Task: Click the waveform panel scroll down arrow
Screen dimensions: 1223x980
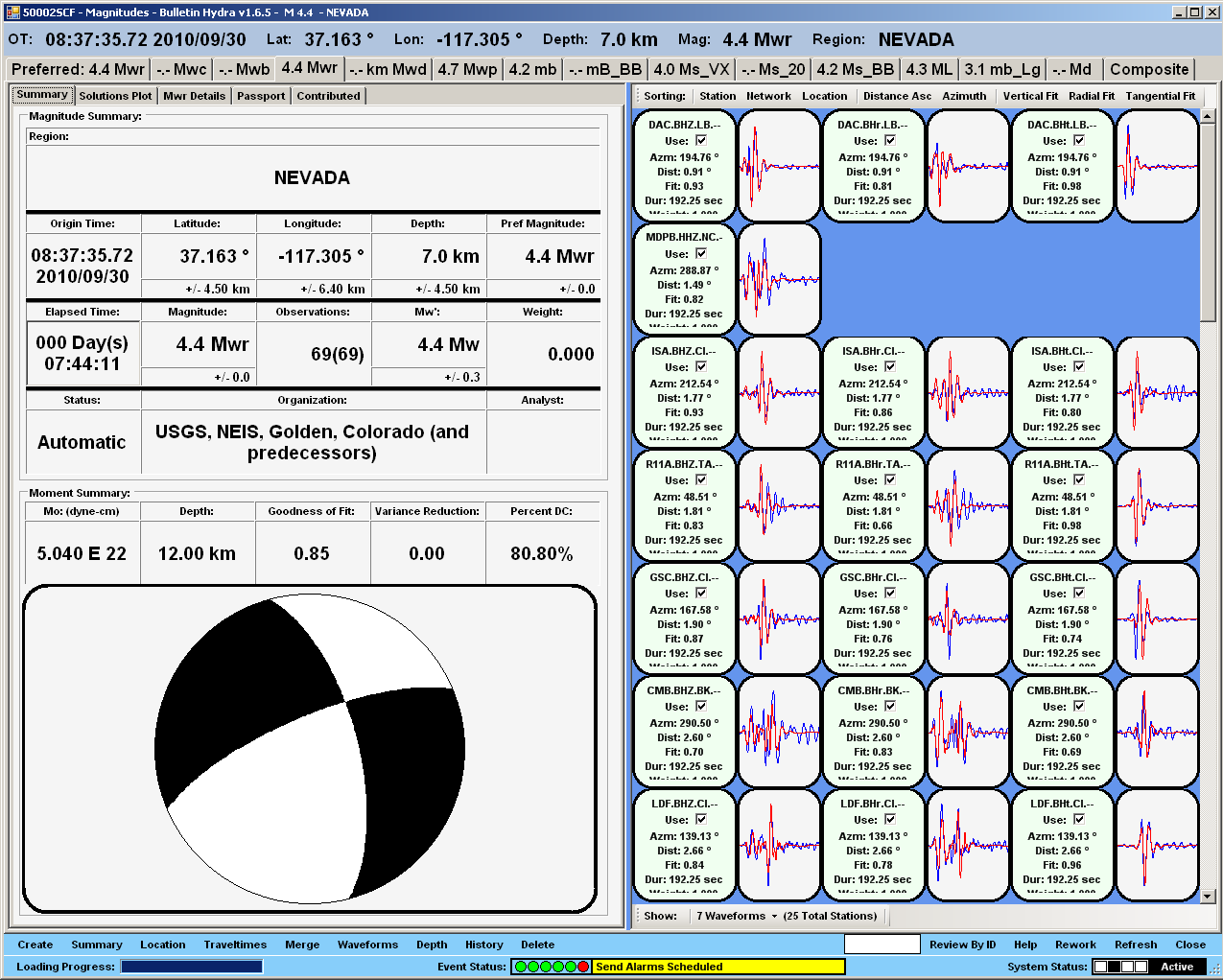Action: tap(1208, 896)
